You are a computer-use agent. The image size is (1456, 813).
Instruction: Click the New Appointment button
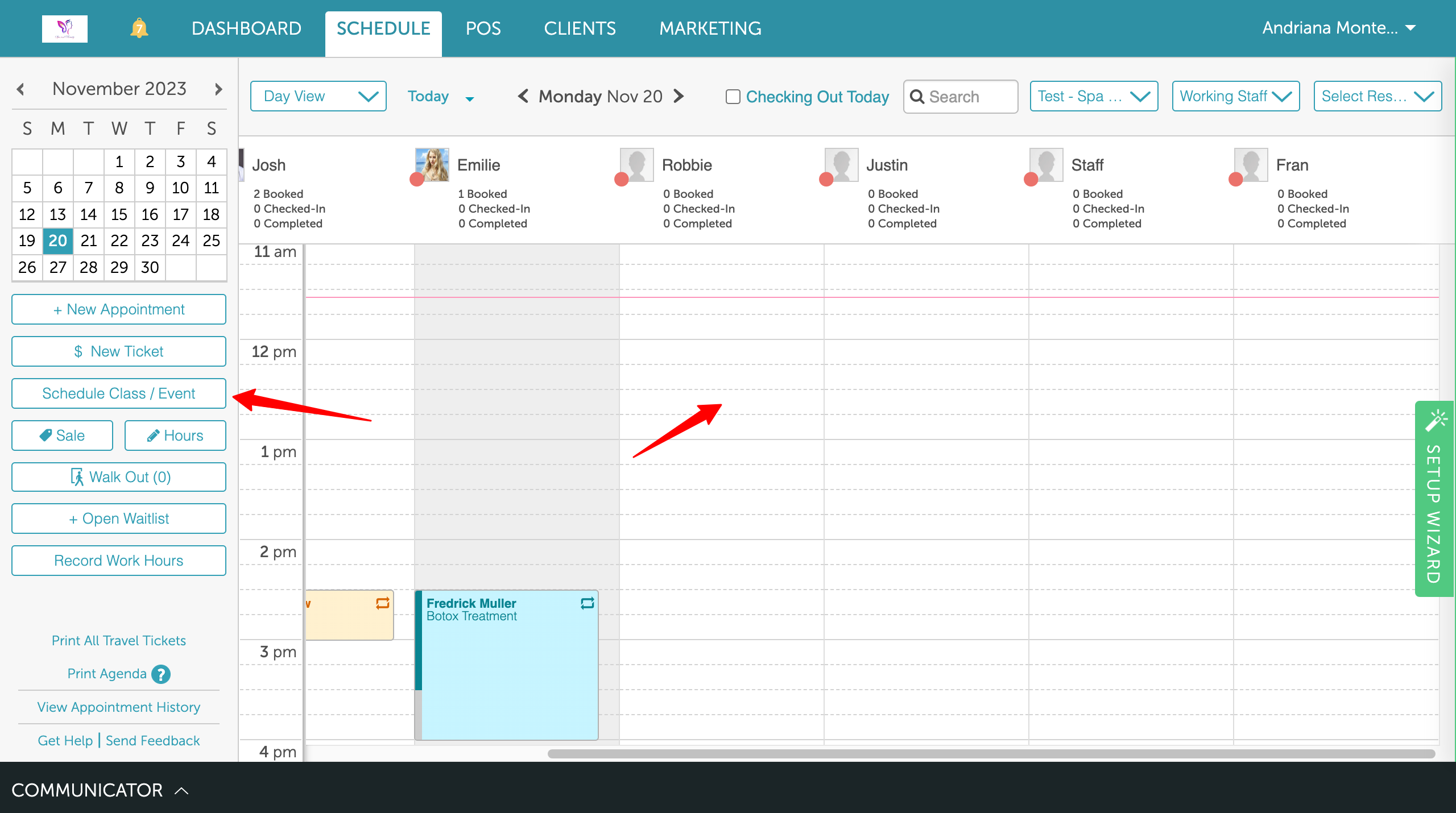119,309
